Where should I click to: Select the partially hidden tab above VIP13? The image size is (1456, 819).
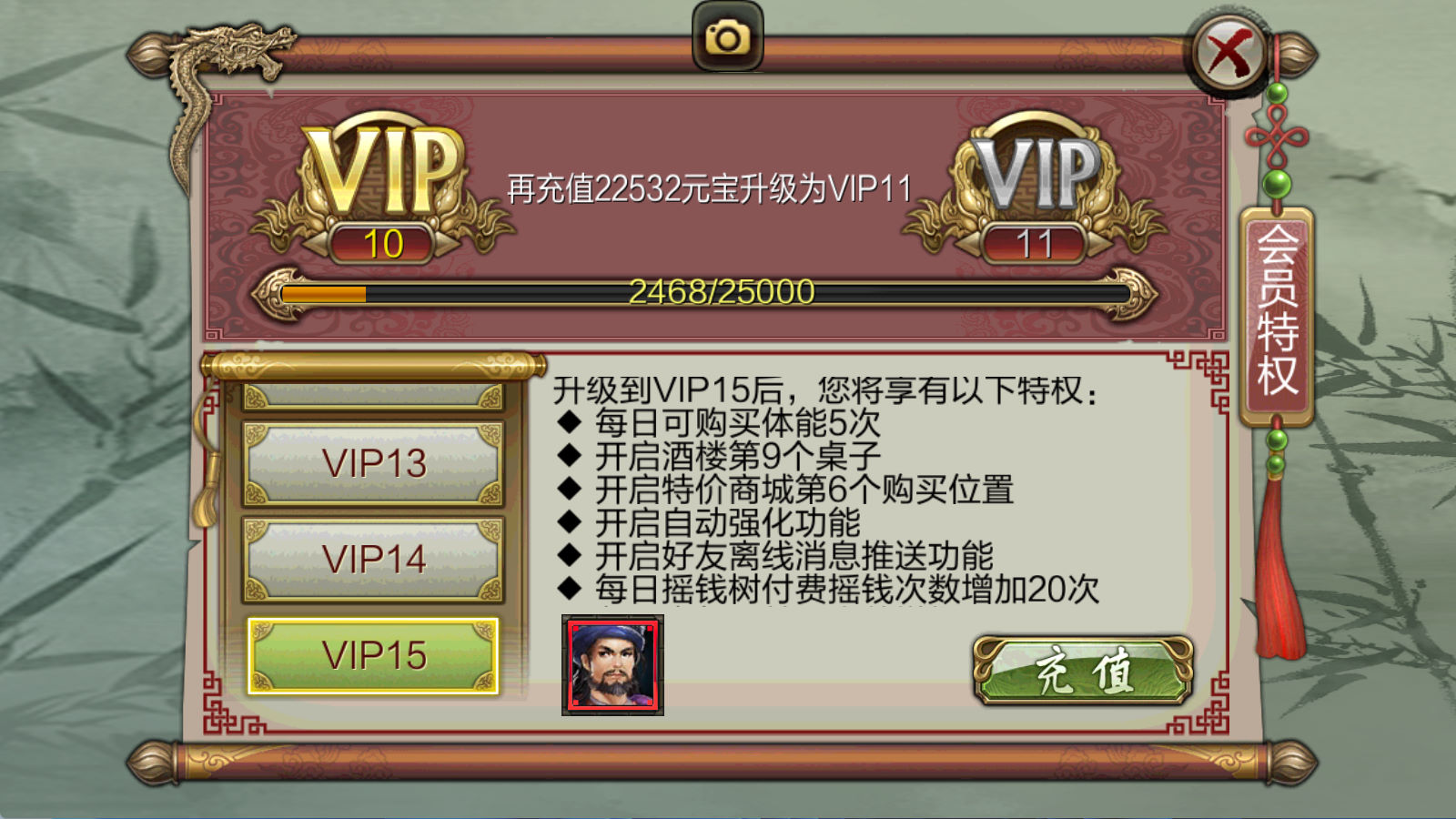pyautogui.click(x=373, y=396)
